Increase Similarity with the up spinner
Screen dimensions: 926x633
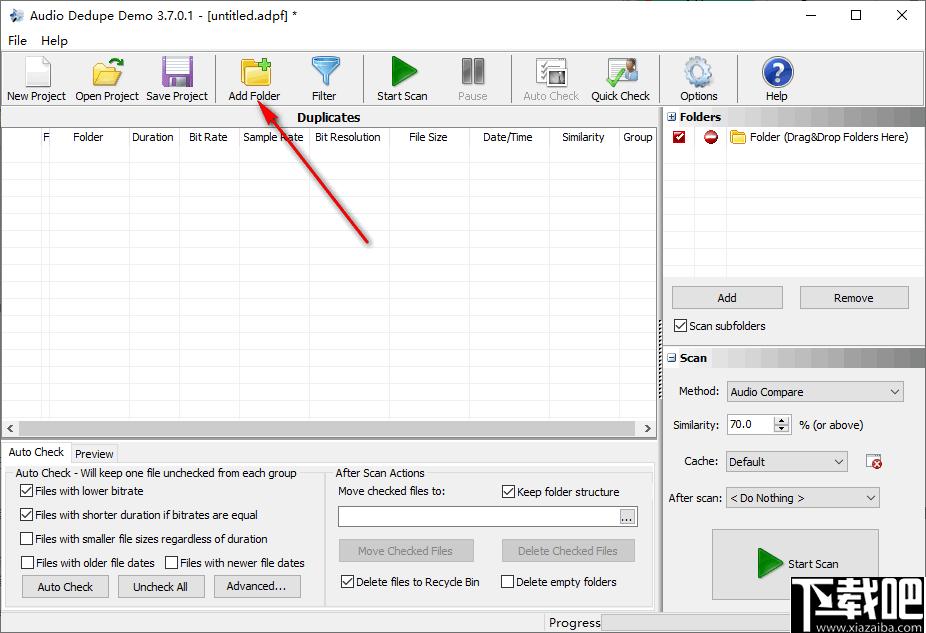pyautogui.click(x=782, y=420)
